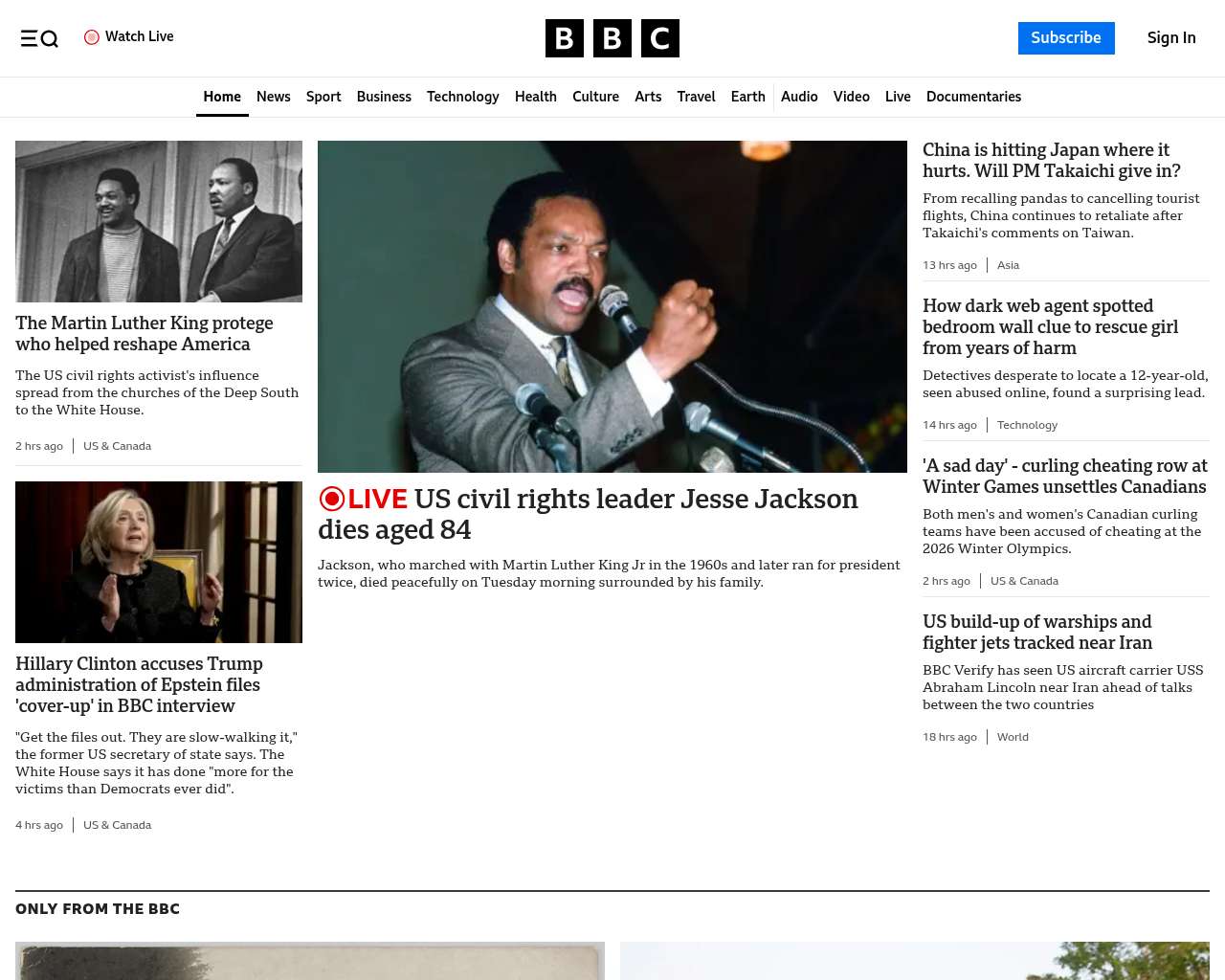Click the red LIVE badge in headline
This screenshot has height=980, width=1225.
364,499
